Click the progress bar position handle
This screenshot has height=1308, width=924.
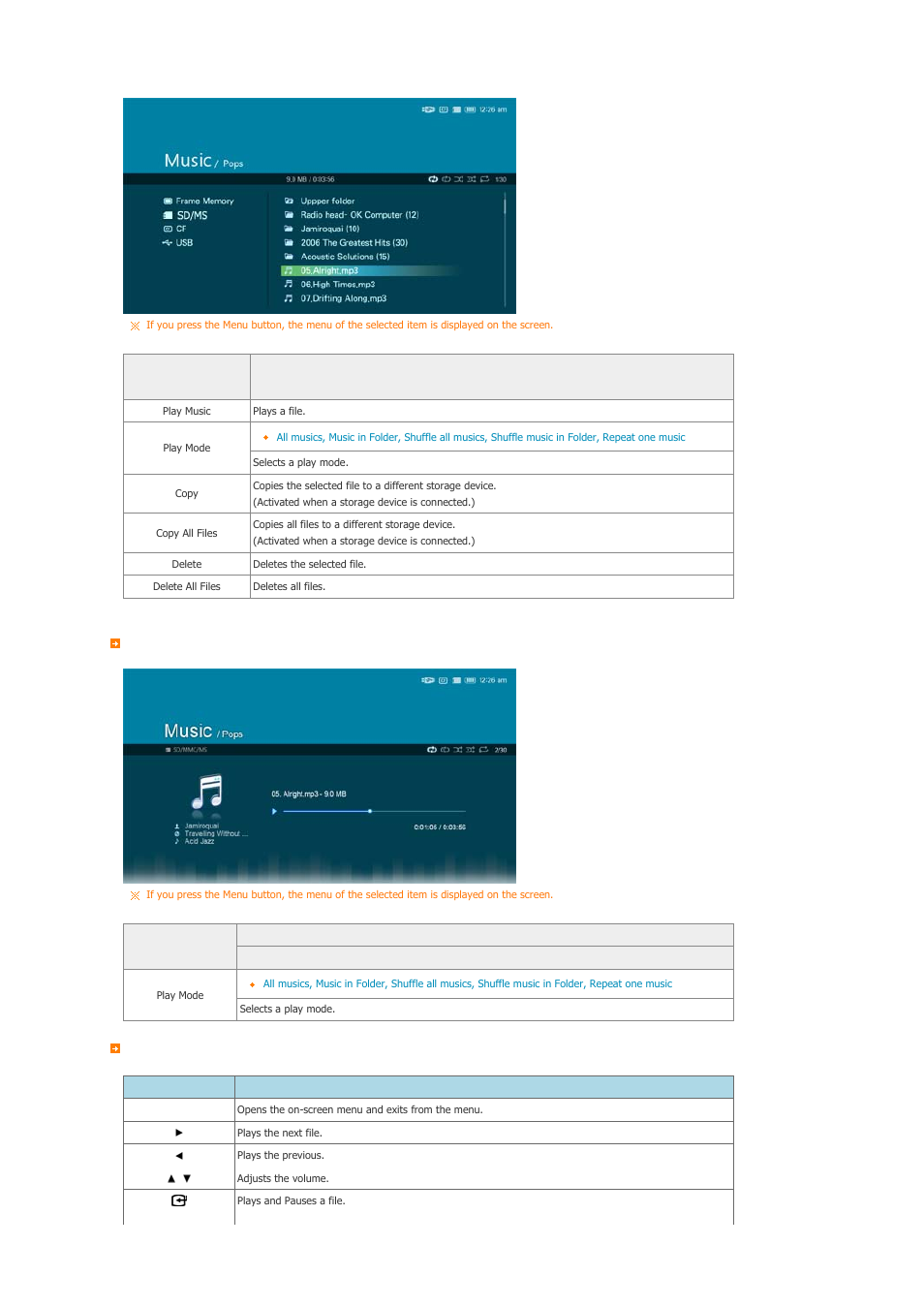click(x=370, y=811)
